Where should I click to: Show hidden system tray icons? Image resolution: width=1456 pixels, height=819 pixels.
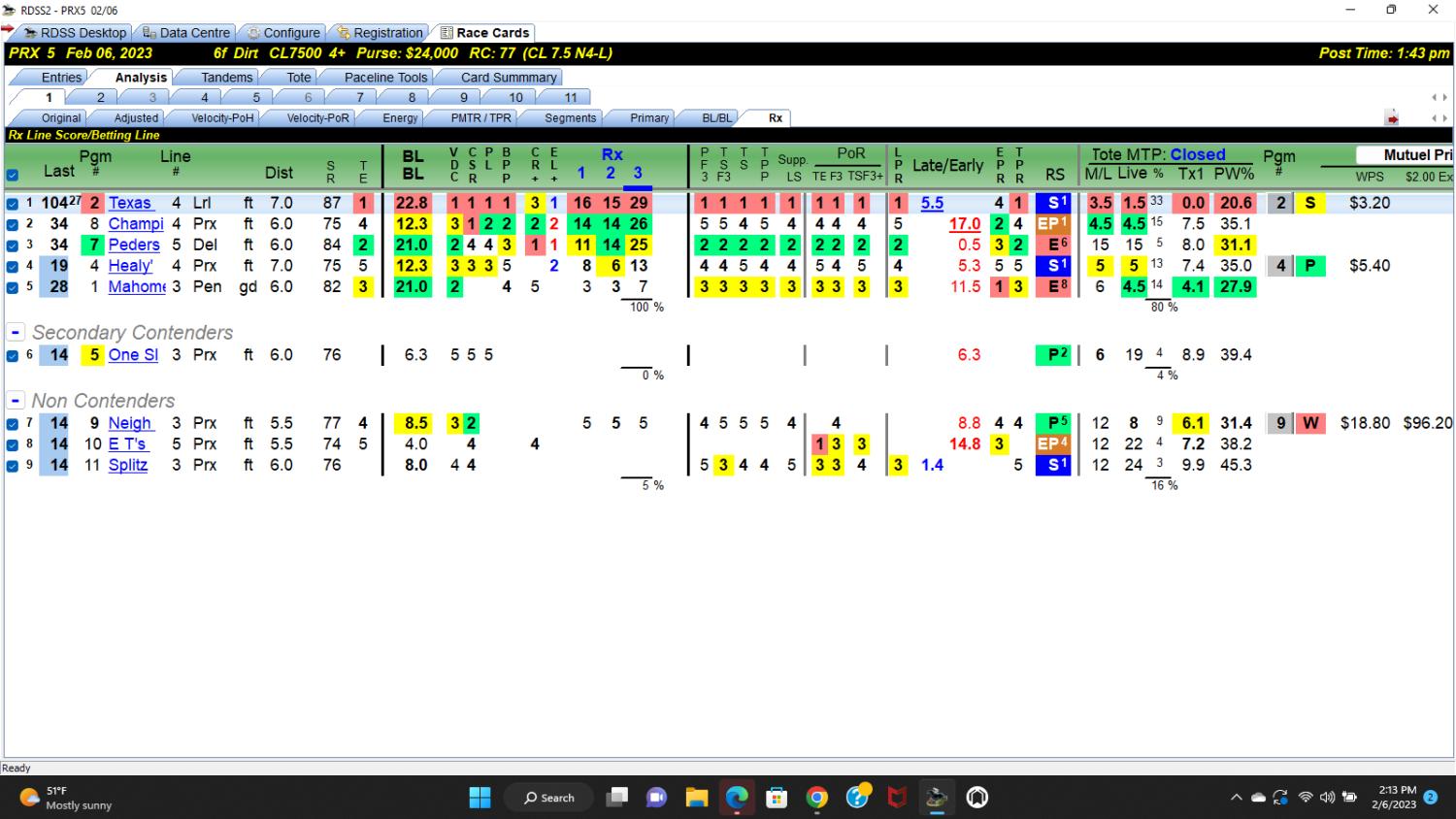[1236, 798]
